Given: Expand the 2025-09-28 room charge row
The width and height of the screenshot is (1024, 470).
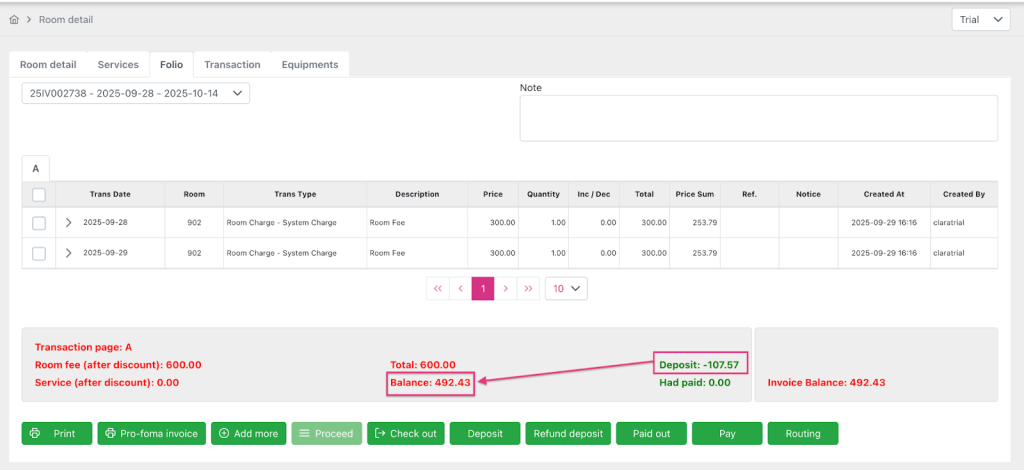Looking at the screenshot, I should point(68,223).
